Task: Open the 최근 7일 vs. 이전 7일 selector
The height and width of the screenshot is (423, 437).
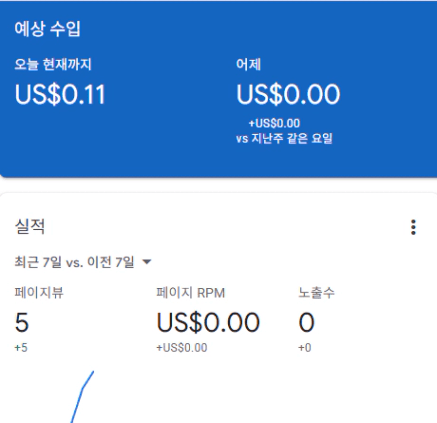Action: click(x=83, y=262)
